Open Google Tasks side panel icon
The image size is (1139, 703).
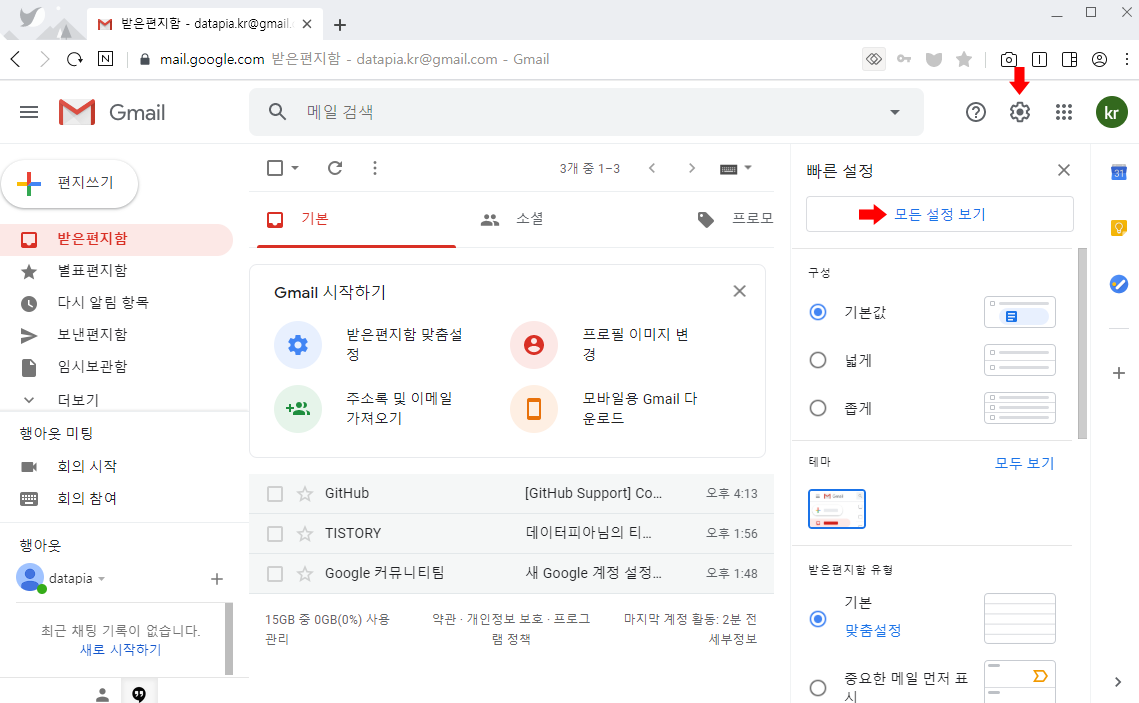(x=1119, y=283)
